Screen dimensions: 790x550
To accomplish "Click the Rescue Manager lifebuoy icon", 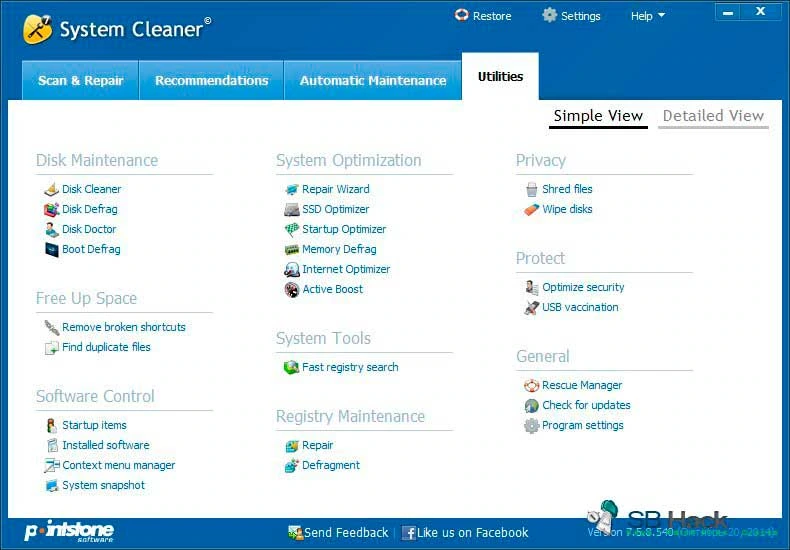I will click(x=532, y=386).
